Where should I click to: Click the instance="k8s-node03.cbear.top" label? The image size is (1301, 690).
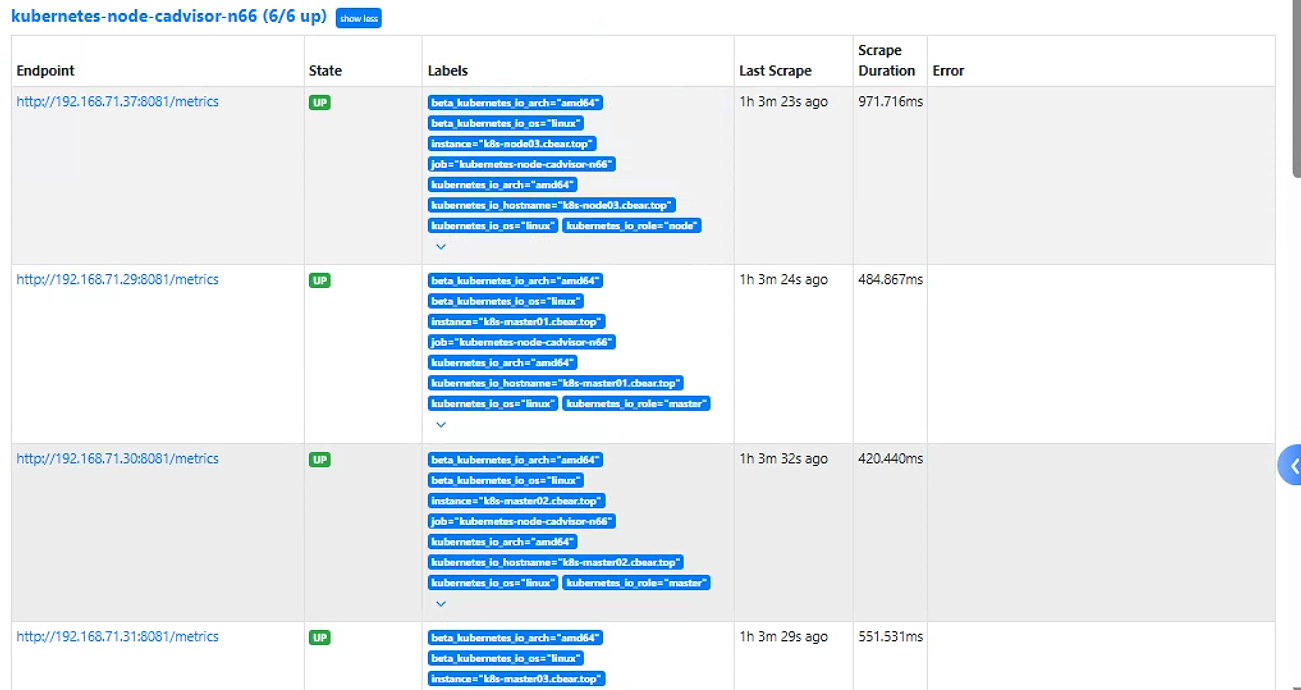pos(512,144)
